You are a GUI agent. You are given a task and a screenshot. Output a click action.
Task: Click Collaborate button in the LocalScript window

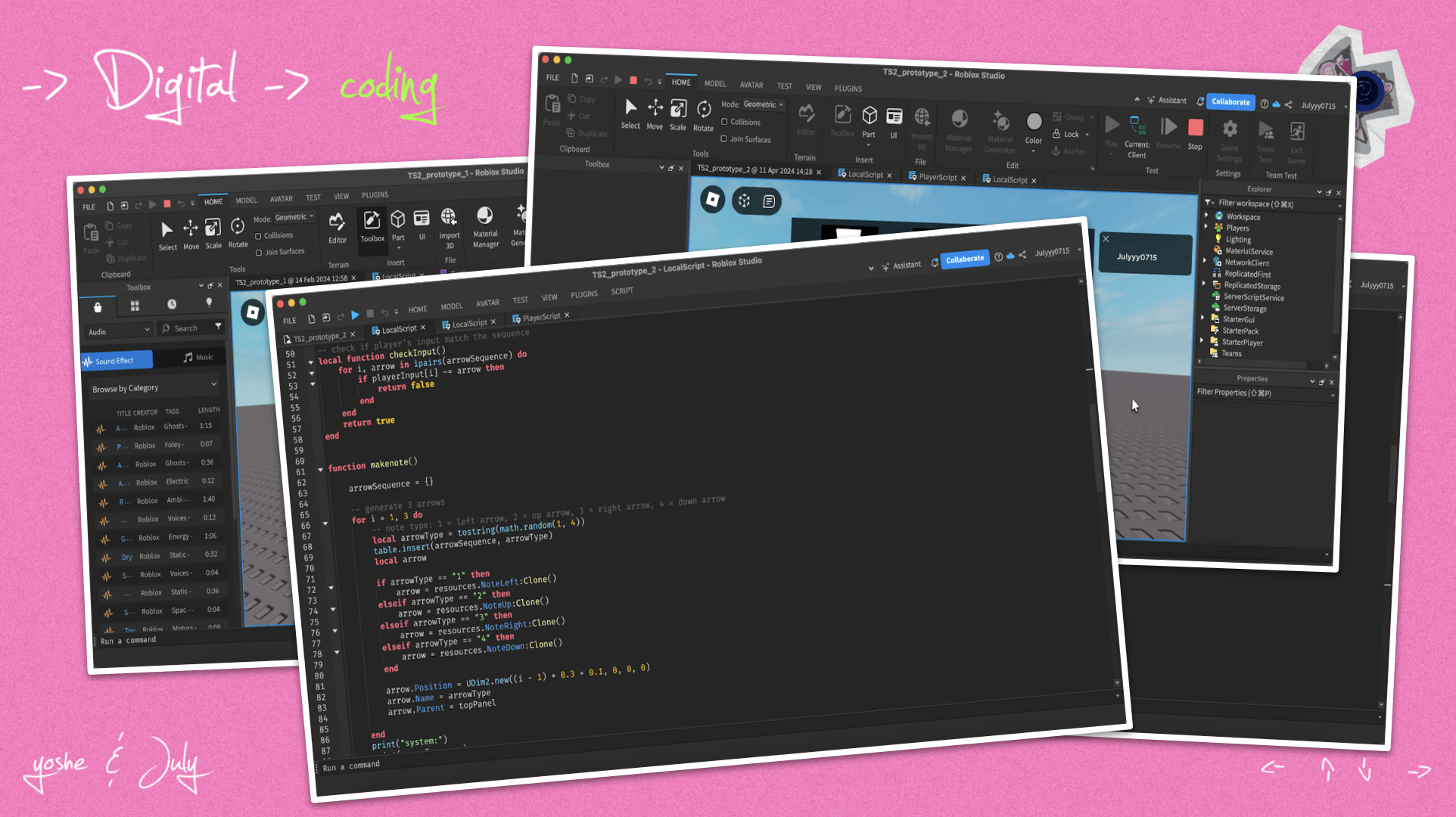(x=965, y=259)
